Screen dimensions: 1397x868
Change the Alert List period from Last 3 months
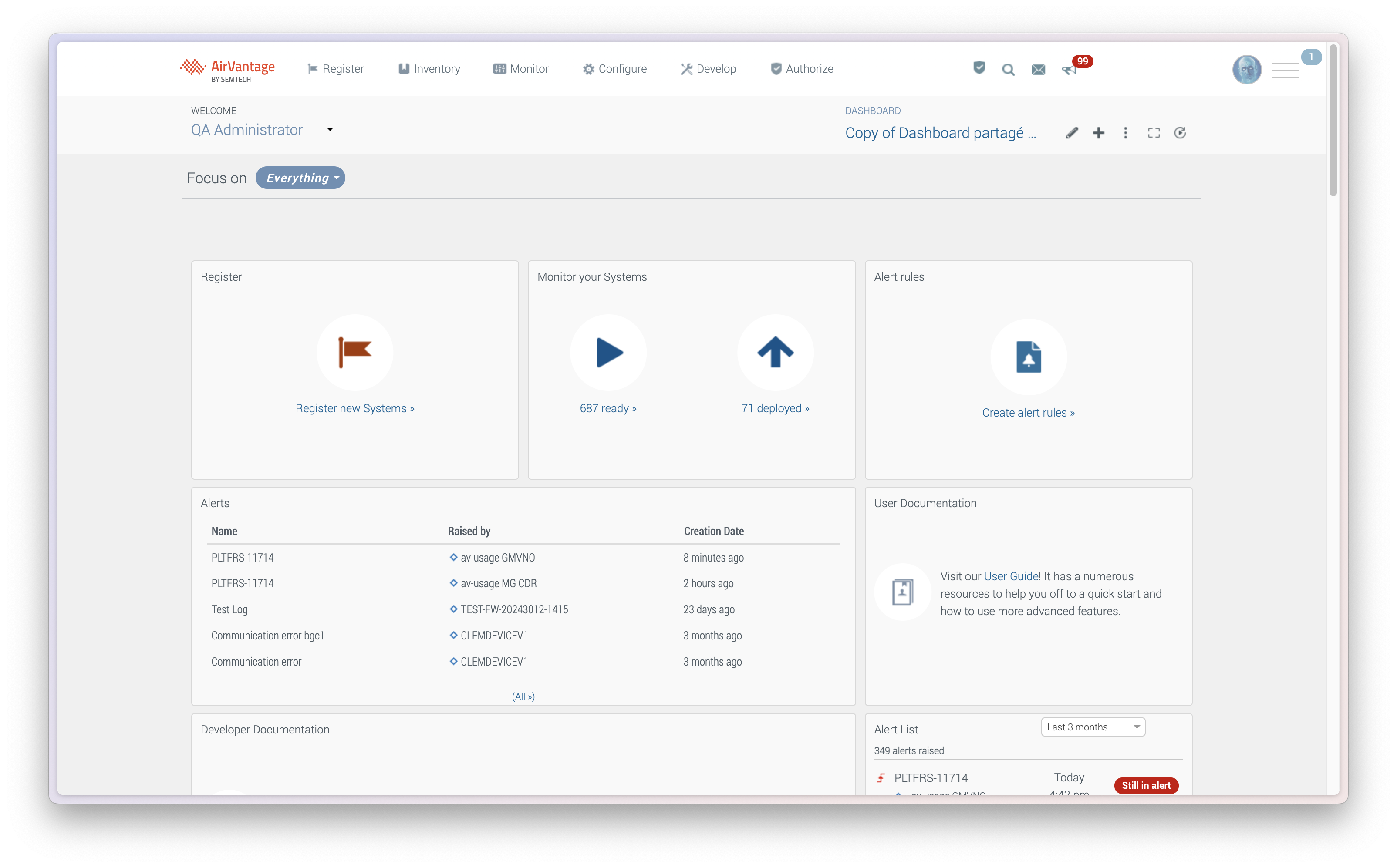pos(1092,727)
